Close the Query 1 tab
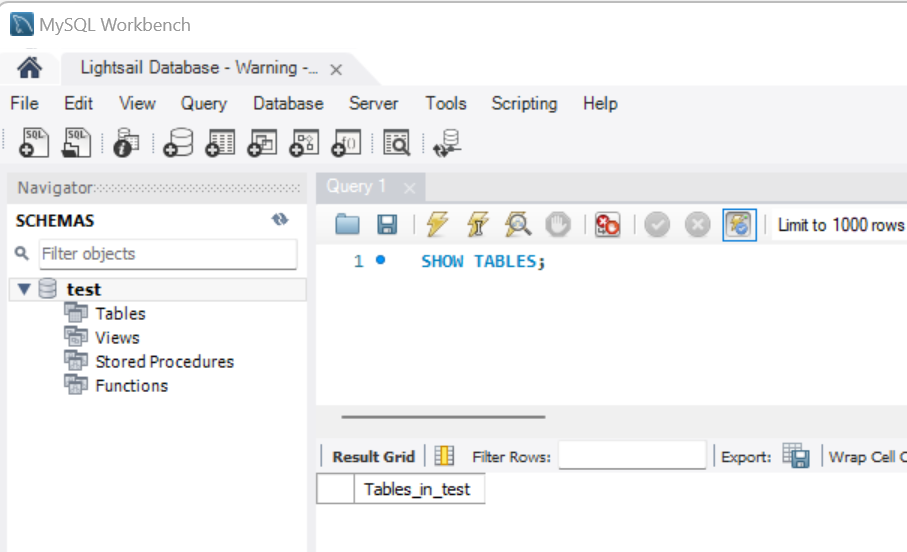The width and height of the screenshot is (907, 552). click(x=409, y=188)
